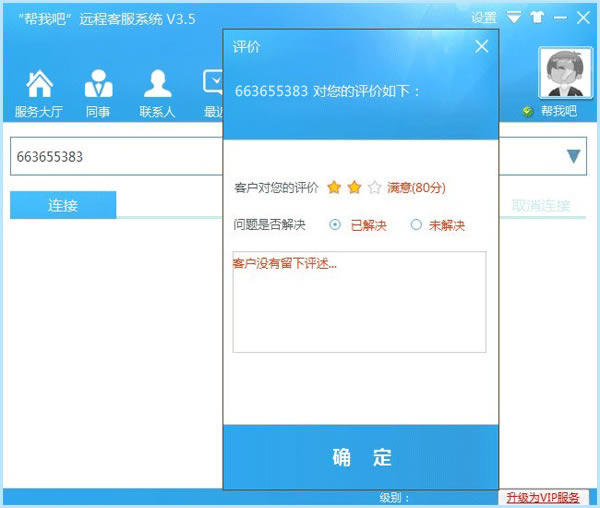Image resolution: width=600 pixels, height=508 pixels.
Task: Click the second rating star
Action: coord(354,187)
